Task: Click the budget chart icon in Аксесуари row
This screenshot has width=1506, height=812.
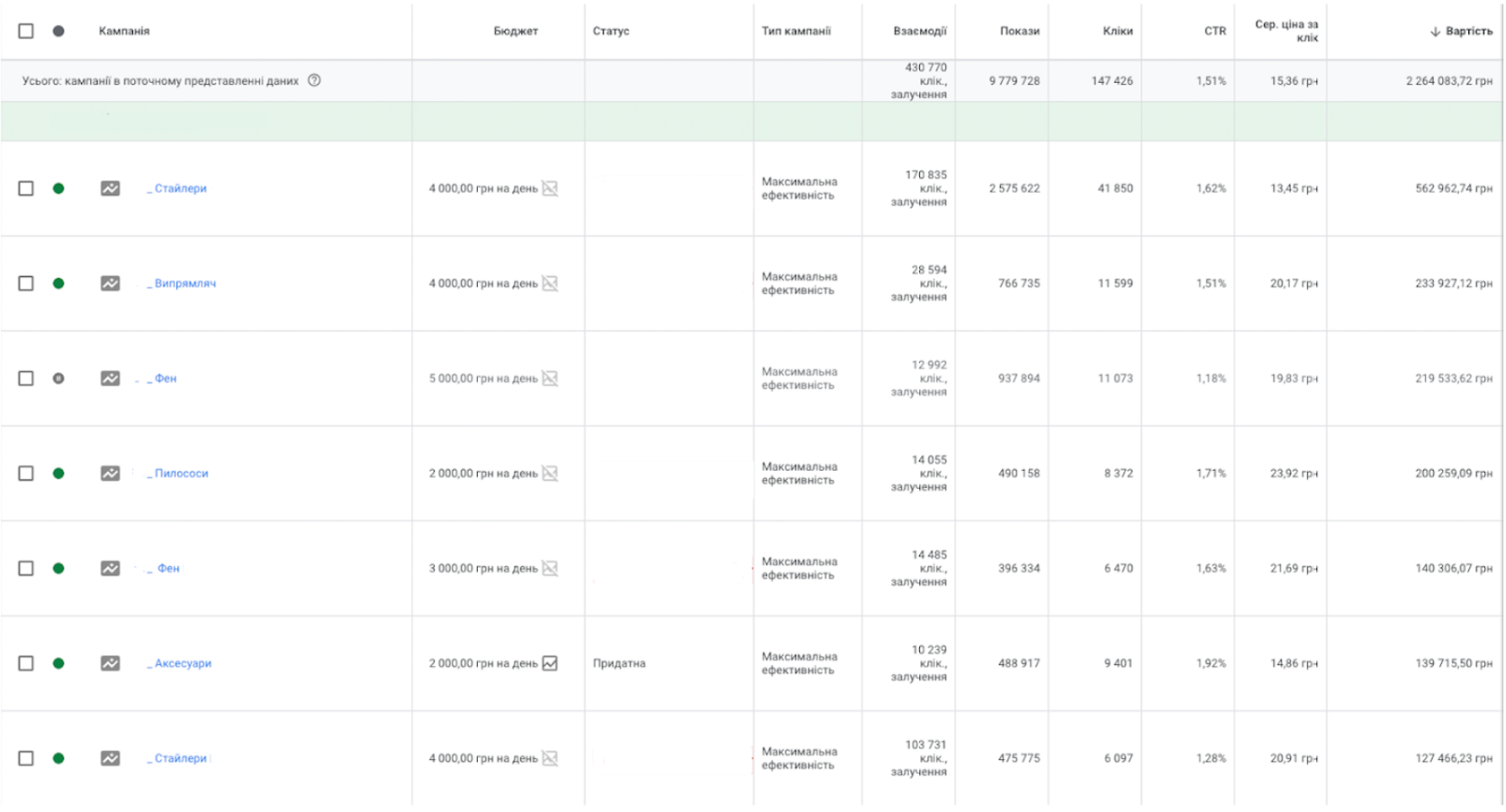Action: tap(550, 663)
